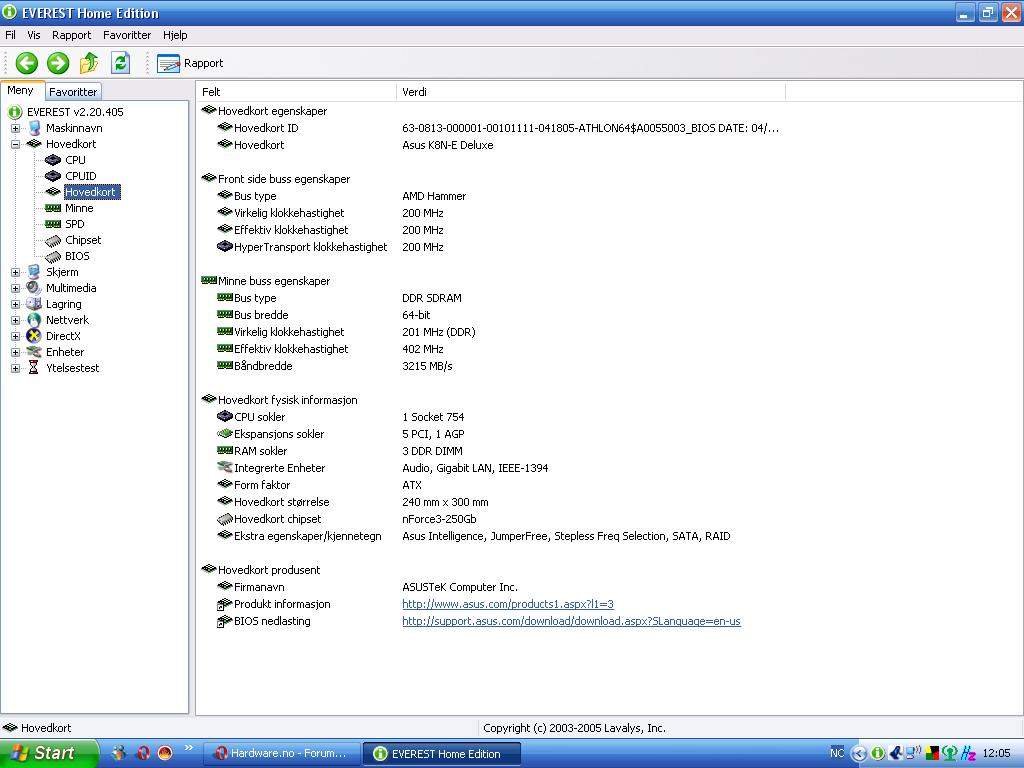Viewport: 1024px width, 768px height.
Task: Open the Rapport report wizard
Action: 190,63
